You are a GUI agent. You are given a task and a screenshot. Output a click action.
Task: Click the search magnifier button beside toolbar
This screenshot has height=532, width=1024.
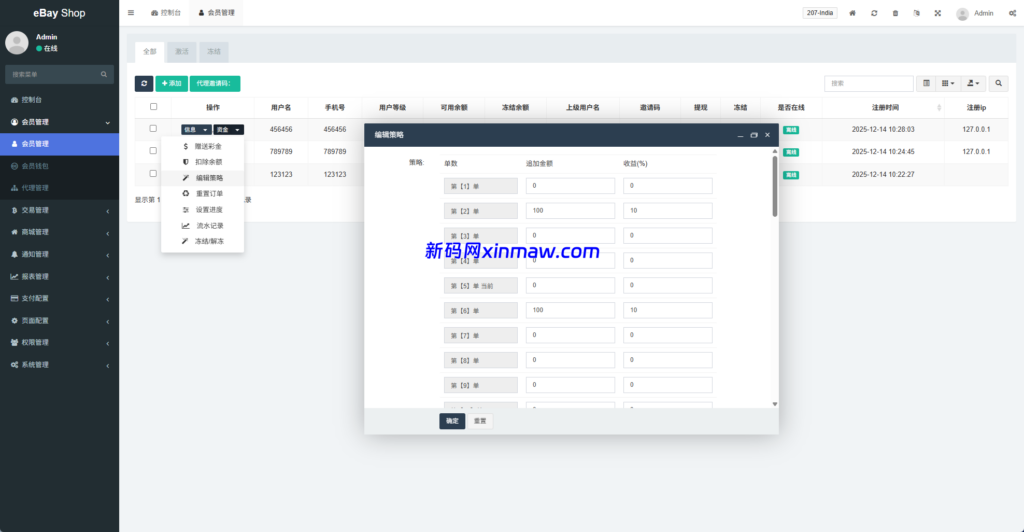tap(999, 84)
